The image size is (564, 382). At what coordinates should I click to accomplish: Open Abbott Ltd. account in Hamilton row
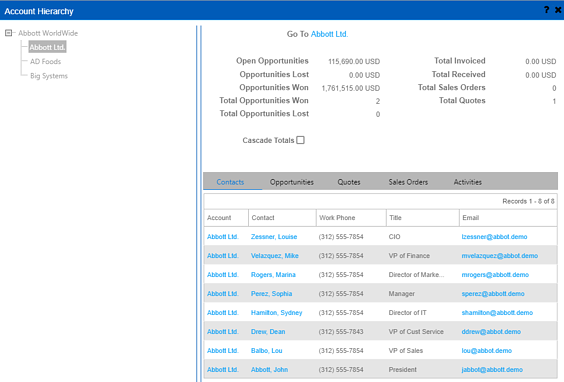pyautogui.click(x=223, y=313)
